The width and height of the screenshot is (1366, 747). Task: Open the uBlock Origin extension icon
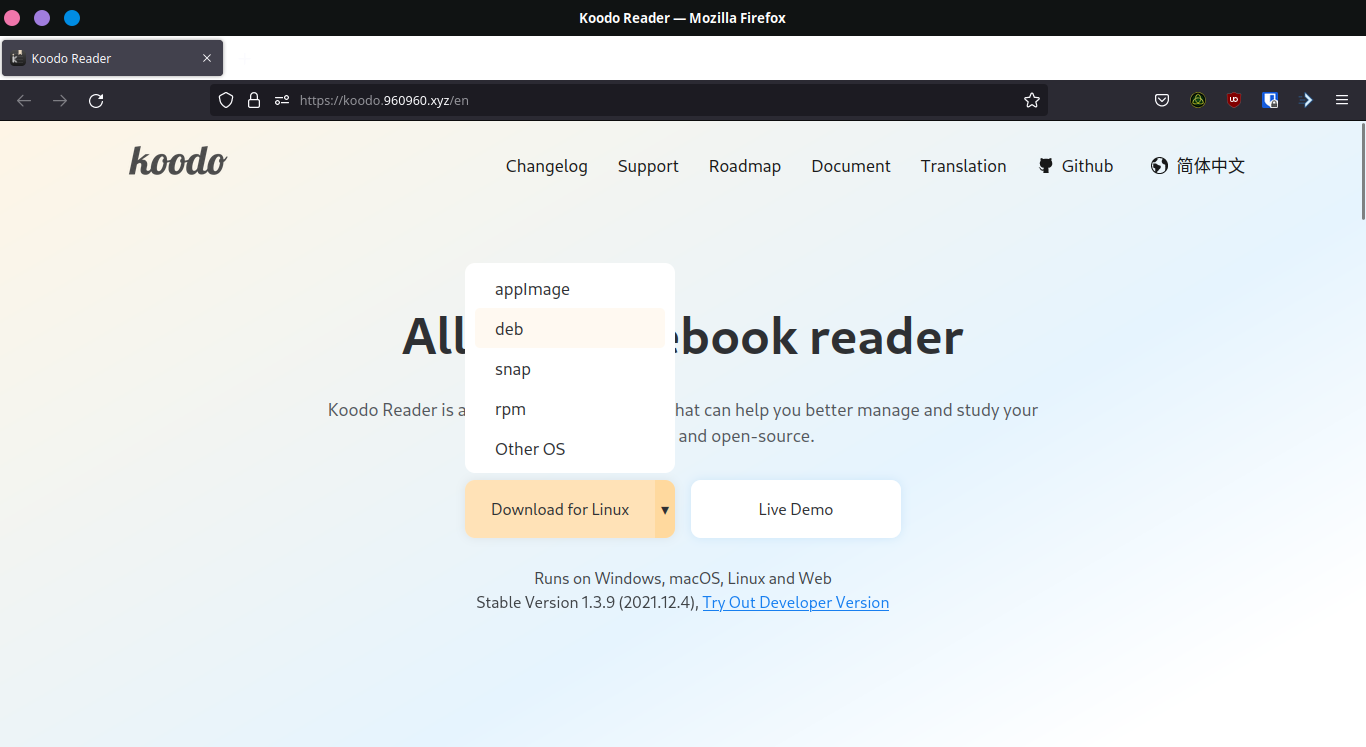(1234, 100)
